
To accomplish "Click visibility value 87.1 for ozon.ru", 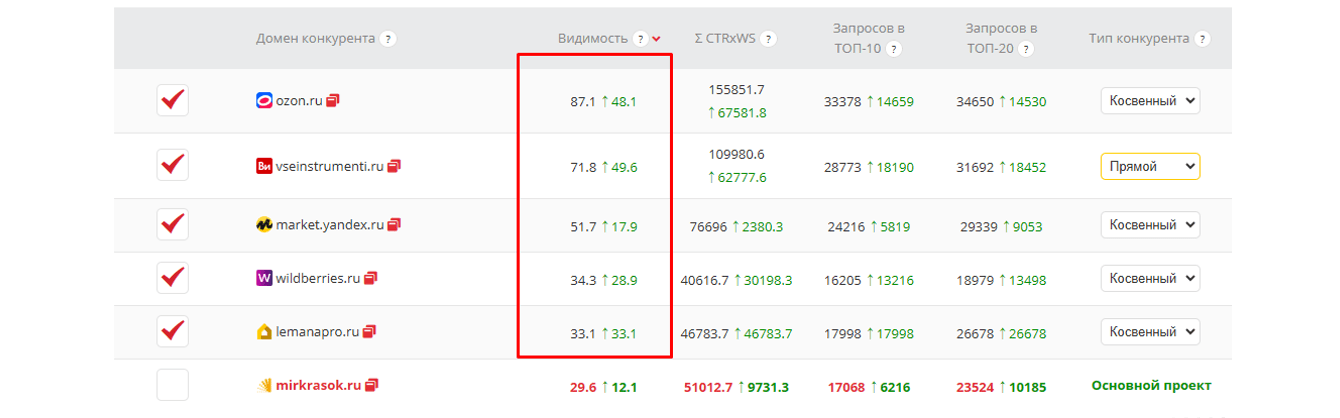I will [583, 102].
